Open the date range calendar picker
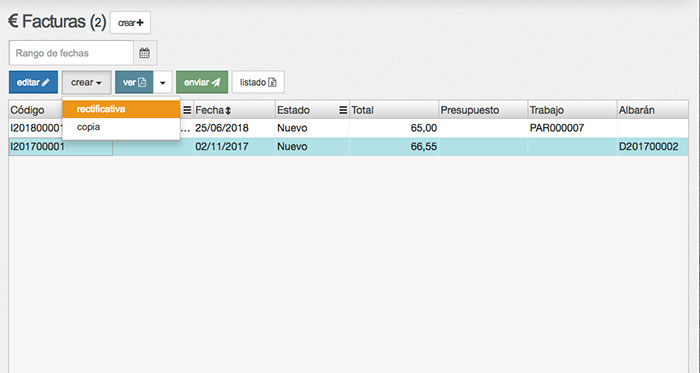Screen dimensions: 700x373 (x=145, y=53)
